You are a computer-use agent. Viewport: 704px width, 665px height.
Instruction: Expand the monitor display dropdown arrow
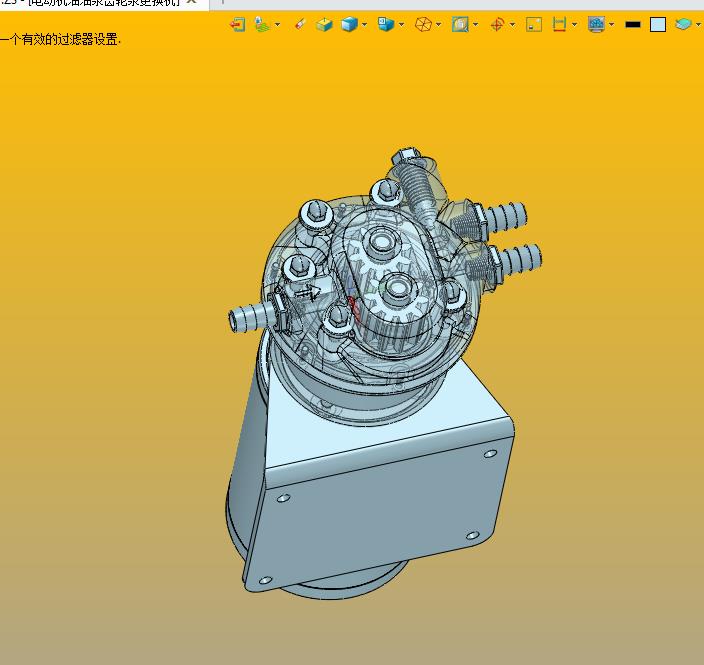coord(612,24)
